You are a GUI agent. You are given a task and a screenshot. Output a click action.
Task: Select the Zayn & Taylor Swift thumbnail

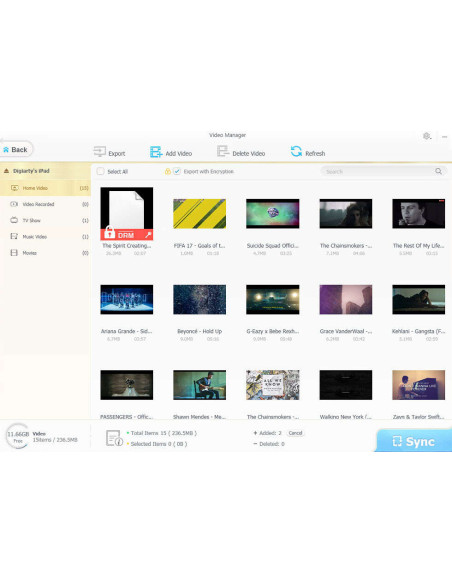418,385
